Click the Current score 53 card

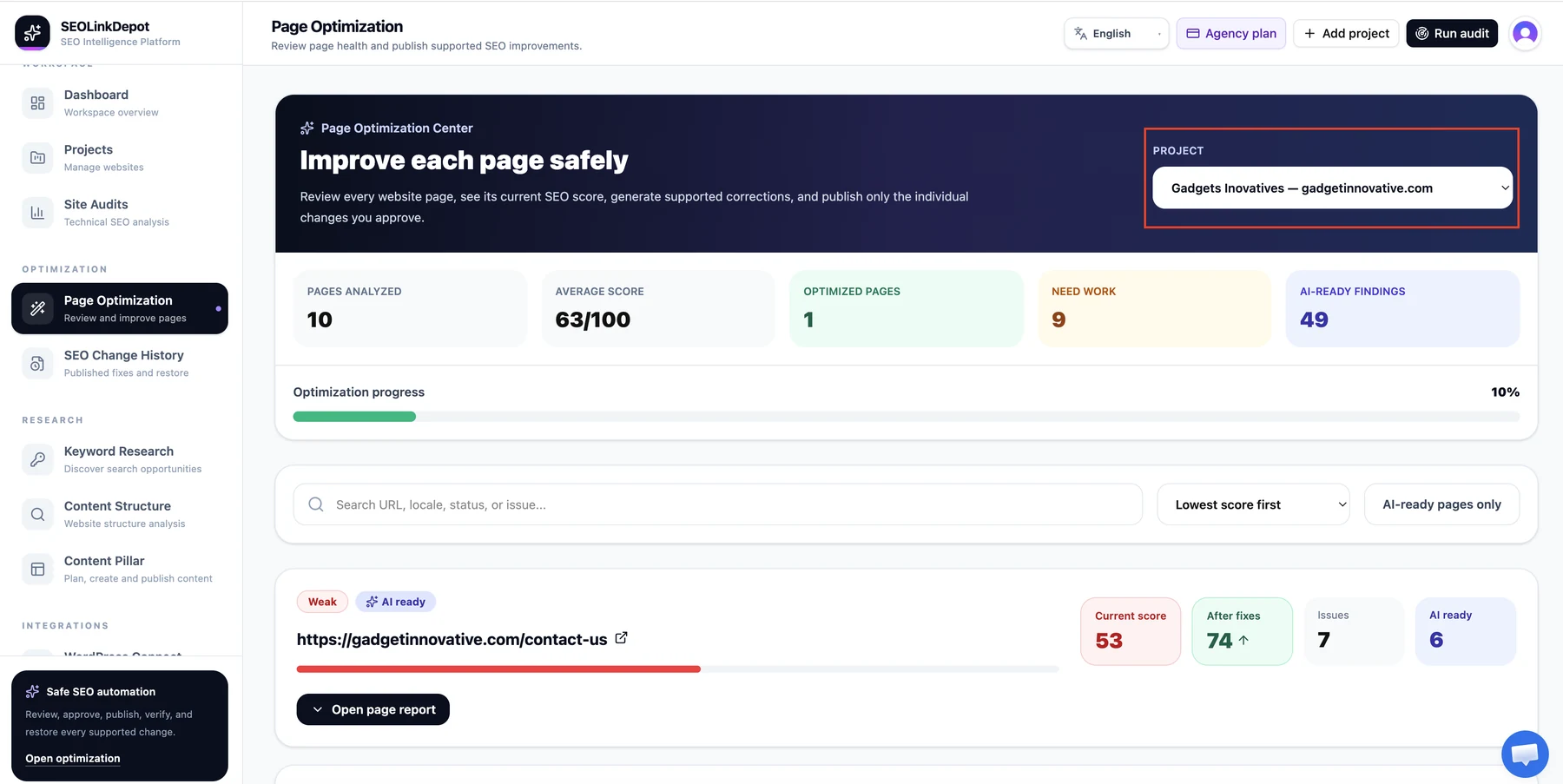pyautogui.click(x=1131, y=631)
